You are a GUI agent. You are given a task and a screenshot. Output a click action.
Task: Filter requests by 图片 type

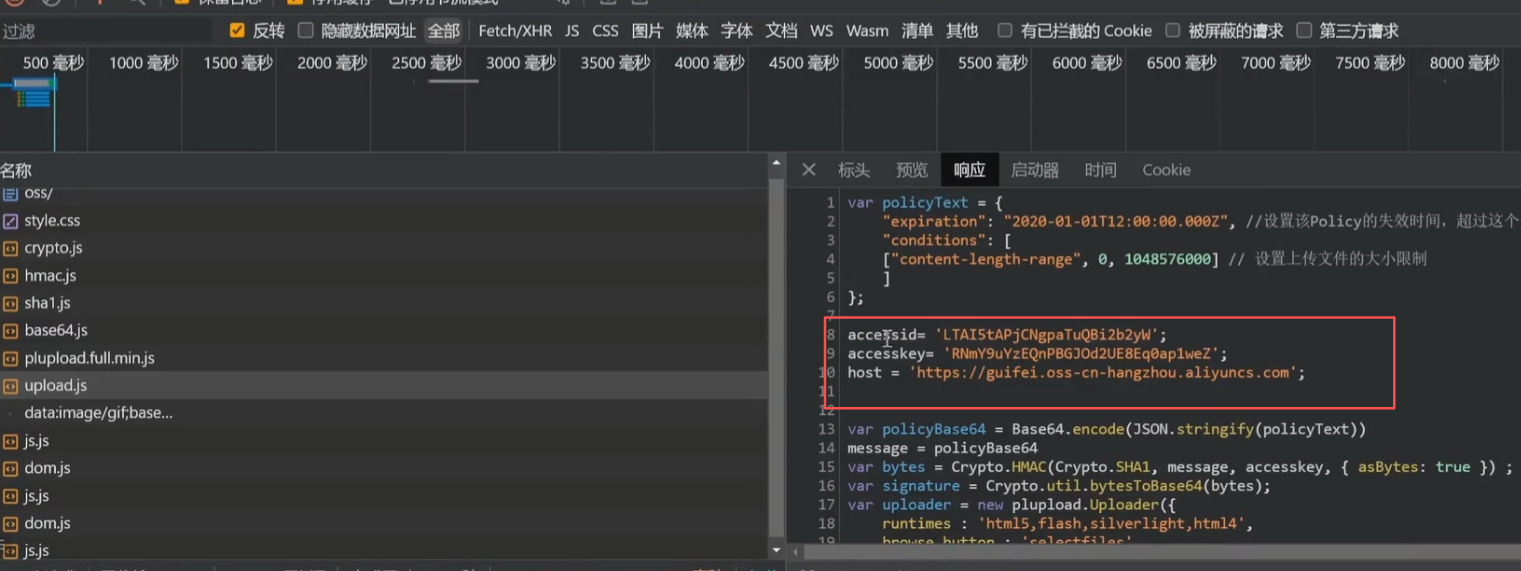click(647, 31)
